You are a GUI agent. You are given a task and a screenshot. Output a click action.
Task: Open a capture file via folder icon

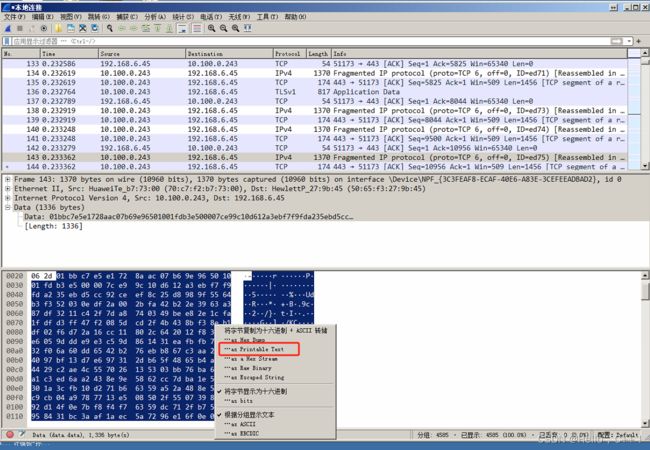point(58,28)
